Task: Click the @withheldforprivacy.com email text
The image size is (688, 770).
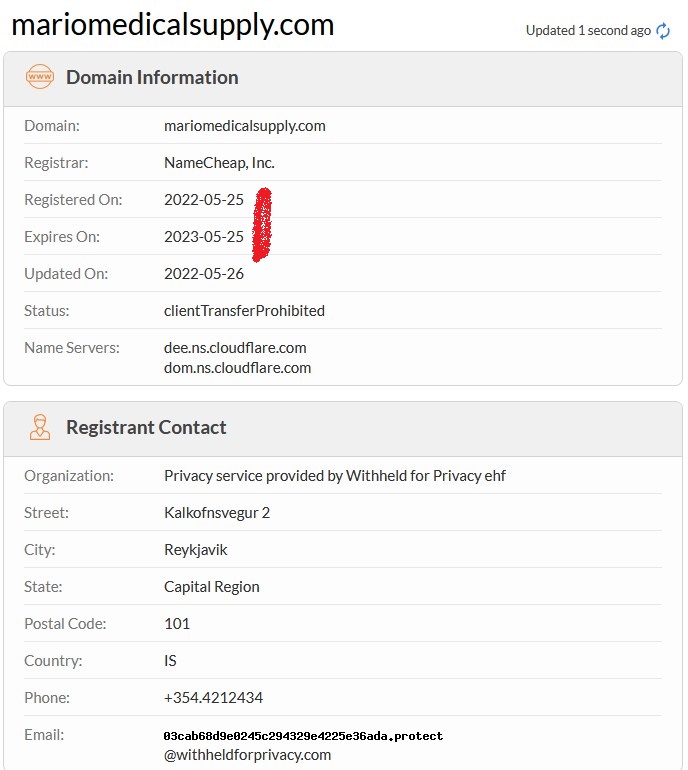Action: [x=248, y=755]
